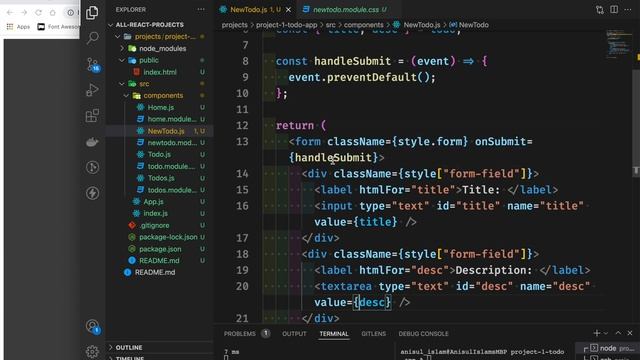Open the Accounts icon
The width and height of the screenshot is (640, 360).
[x=93, y=326]
